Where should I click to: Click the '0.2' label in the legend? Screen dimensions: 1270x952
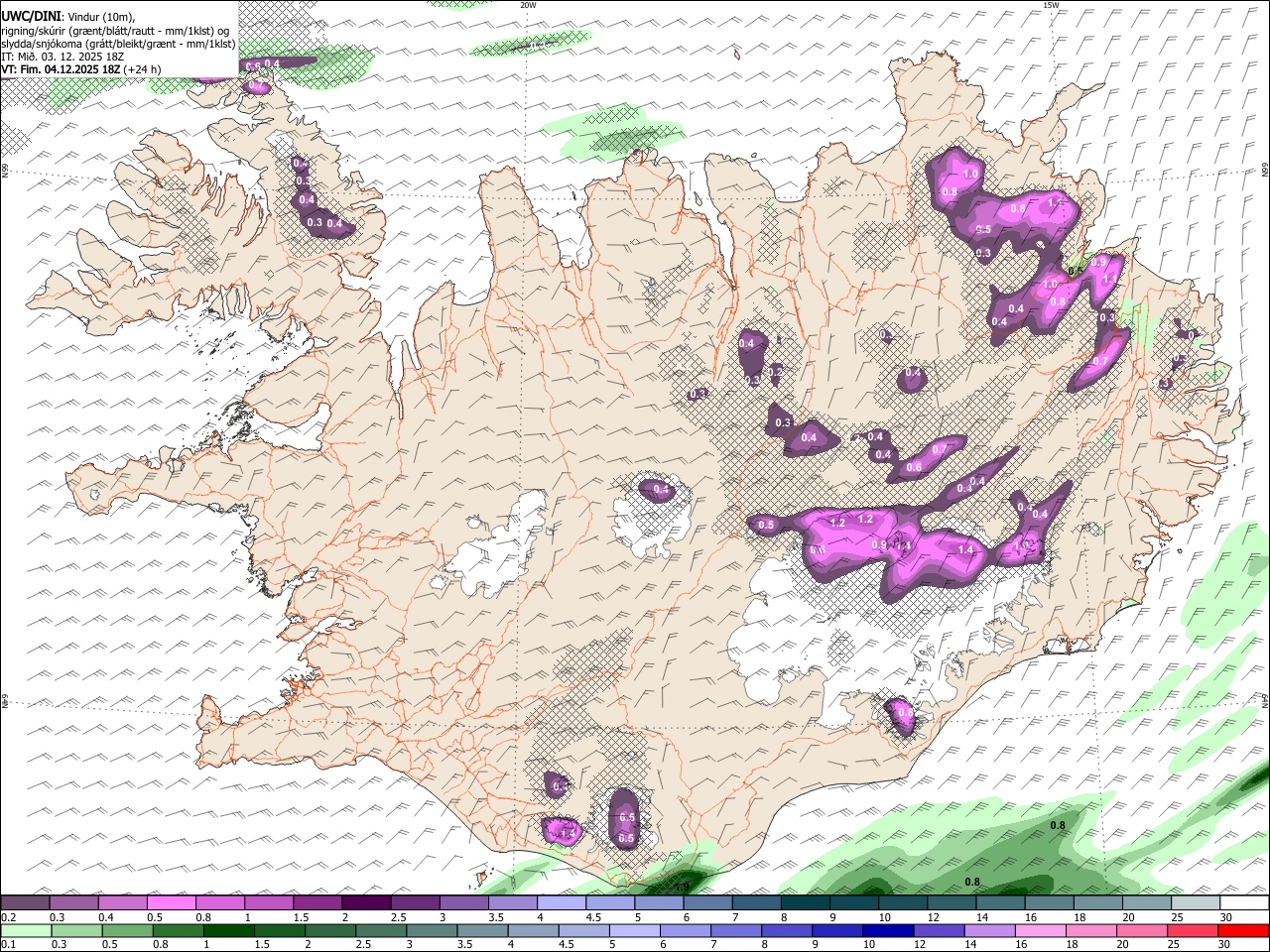(x=9, y=917)
